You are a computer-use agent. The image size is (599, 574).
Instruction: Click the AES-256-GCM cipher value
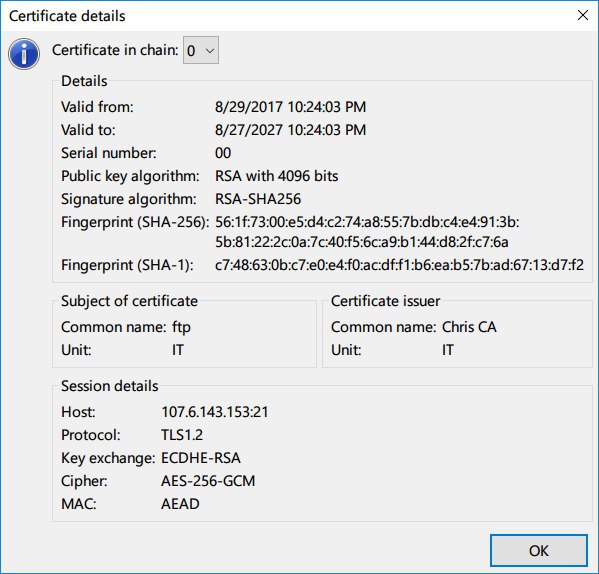click(x=208, y=481)
